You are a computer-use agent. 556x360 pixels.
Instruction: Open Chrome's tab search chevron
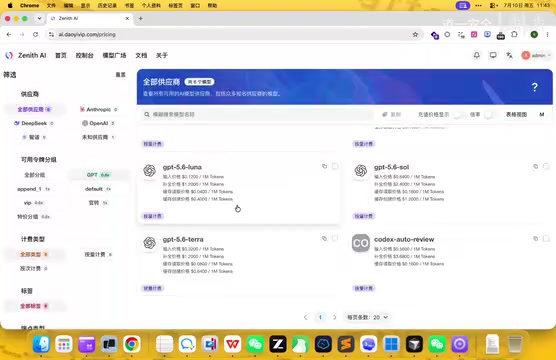39,18
